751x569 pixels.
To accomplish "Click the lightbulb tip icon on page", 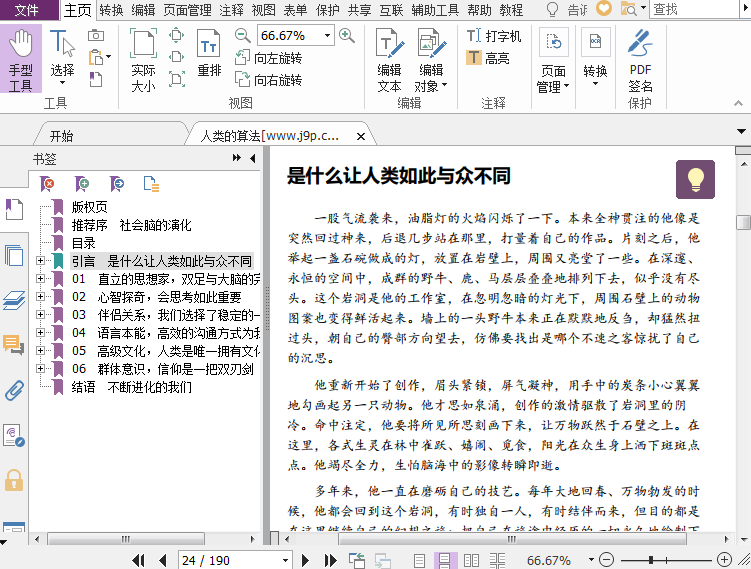I will (x=695, y=179).
